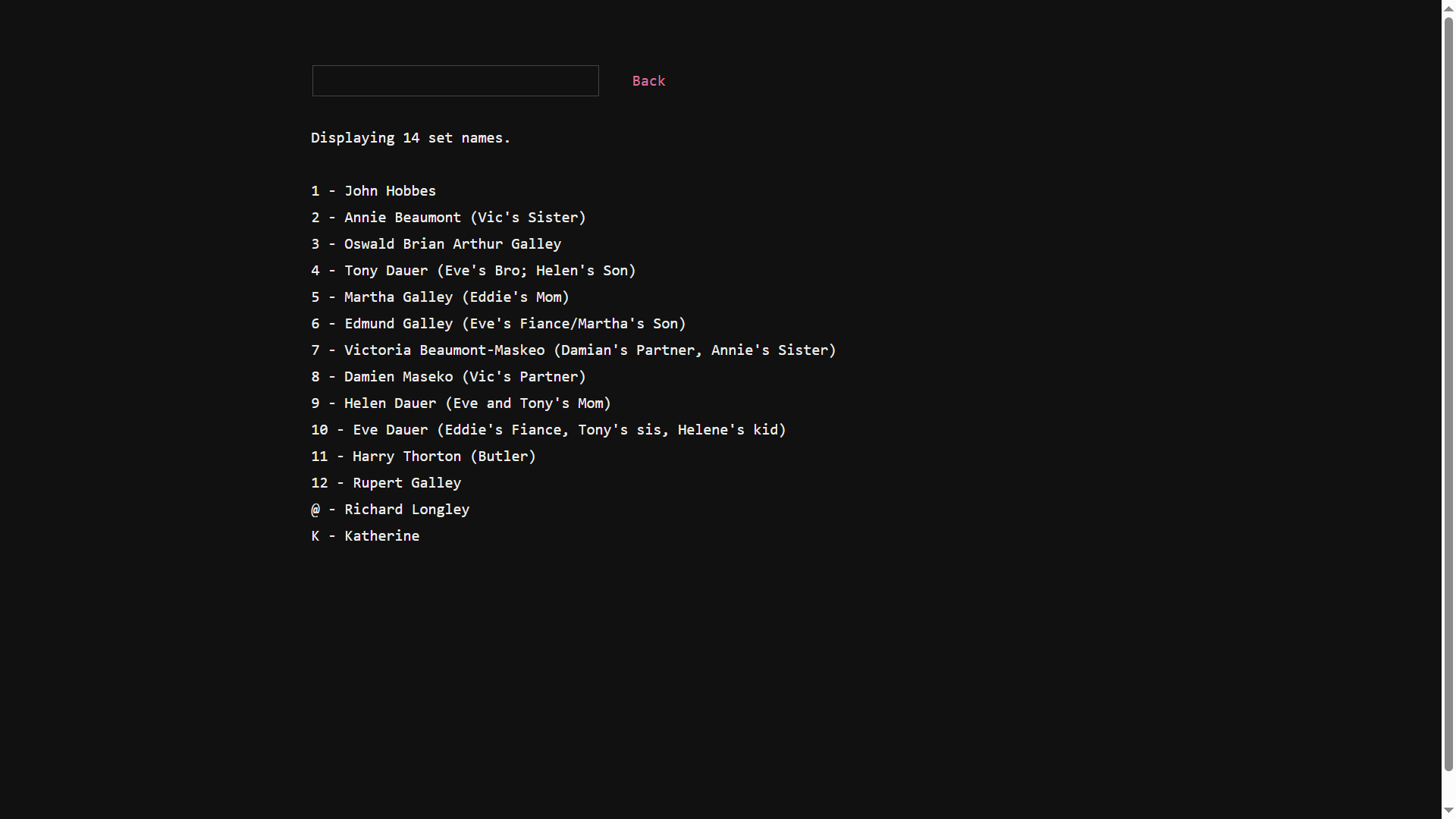Click the scrollbar up arrow
This screenshot has width=1456, height=819.
tap(1448, 7)
